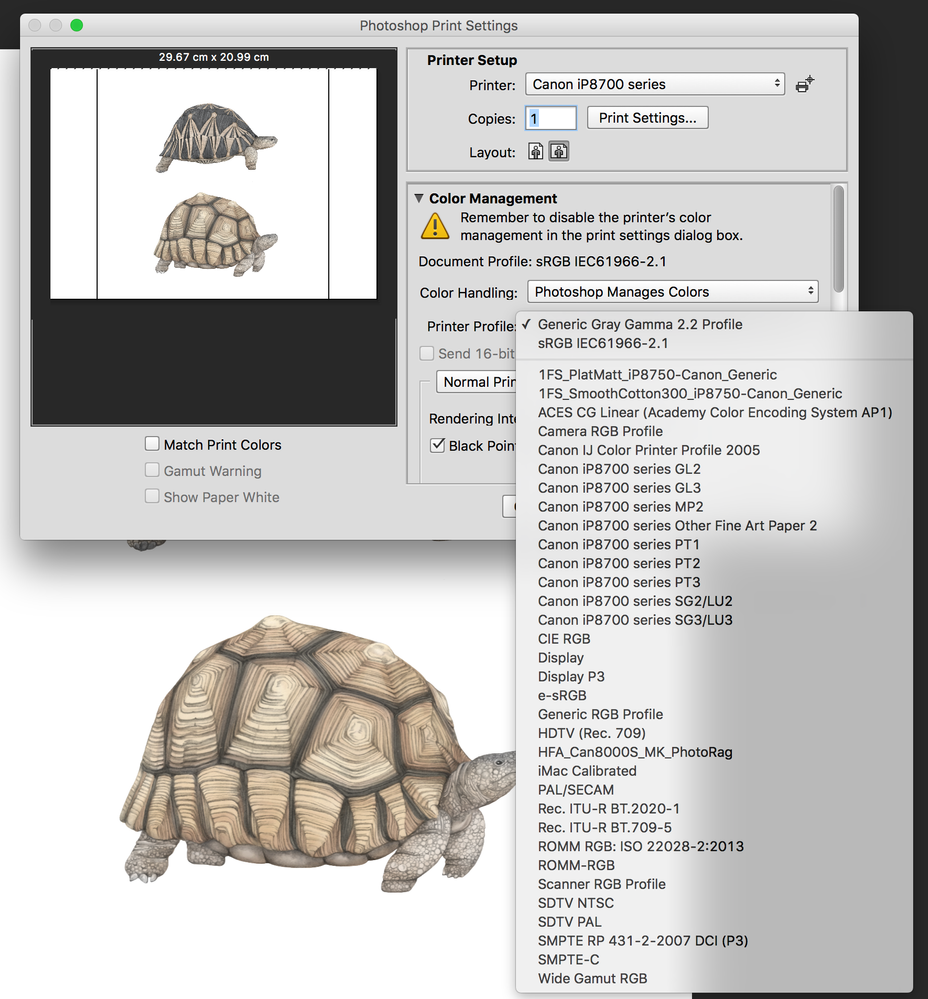Click the Copies input field
Image resolution: width=928 pixels, height=999 pixels.
[x=551, y=117]
